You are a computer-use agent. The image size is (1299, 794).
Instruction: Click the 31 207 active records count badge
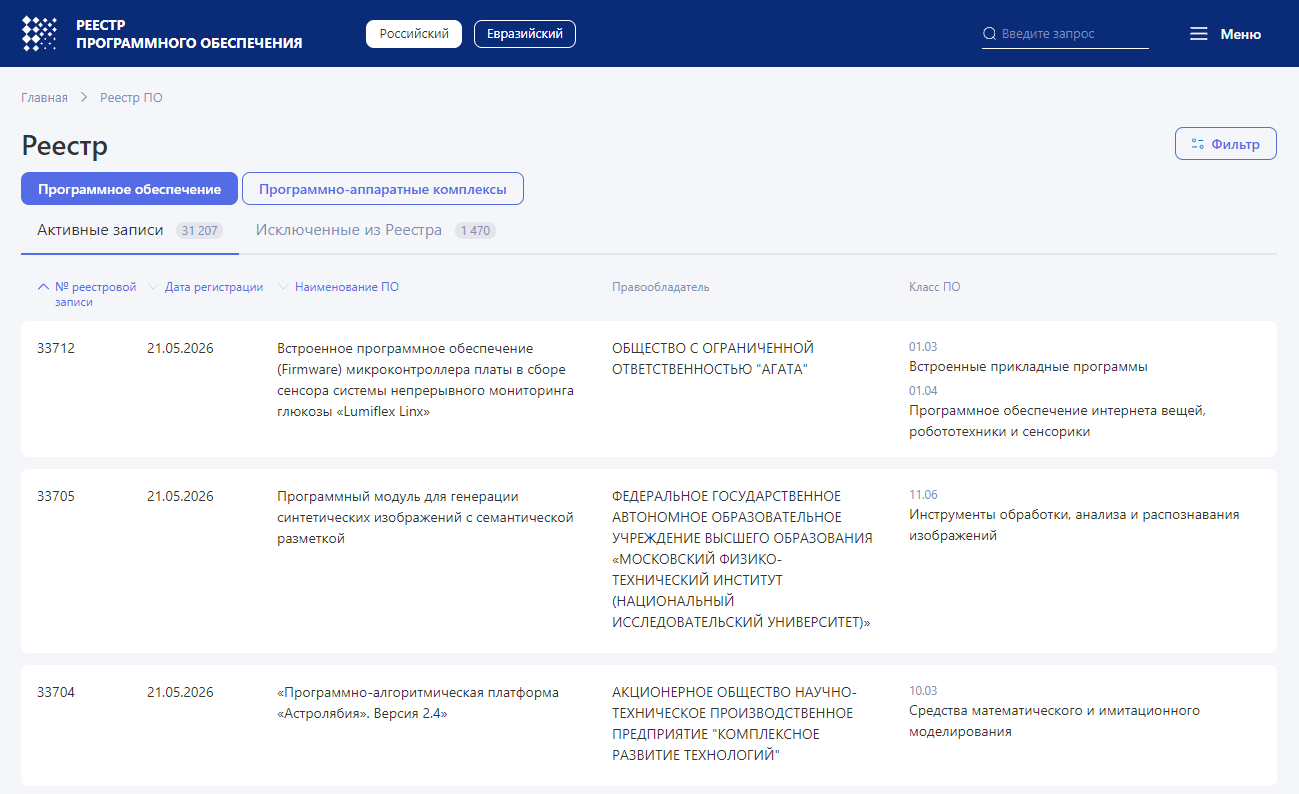(x=199, y=231)
